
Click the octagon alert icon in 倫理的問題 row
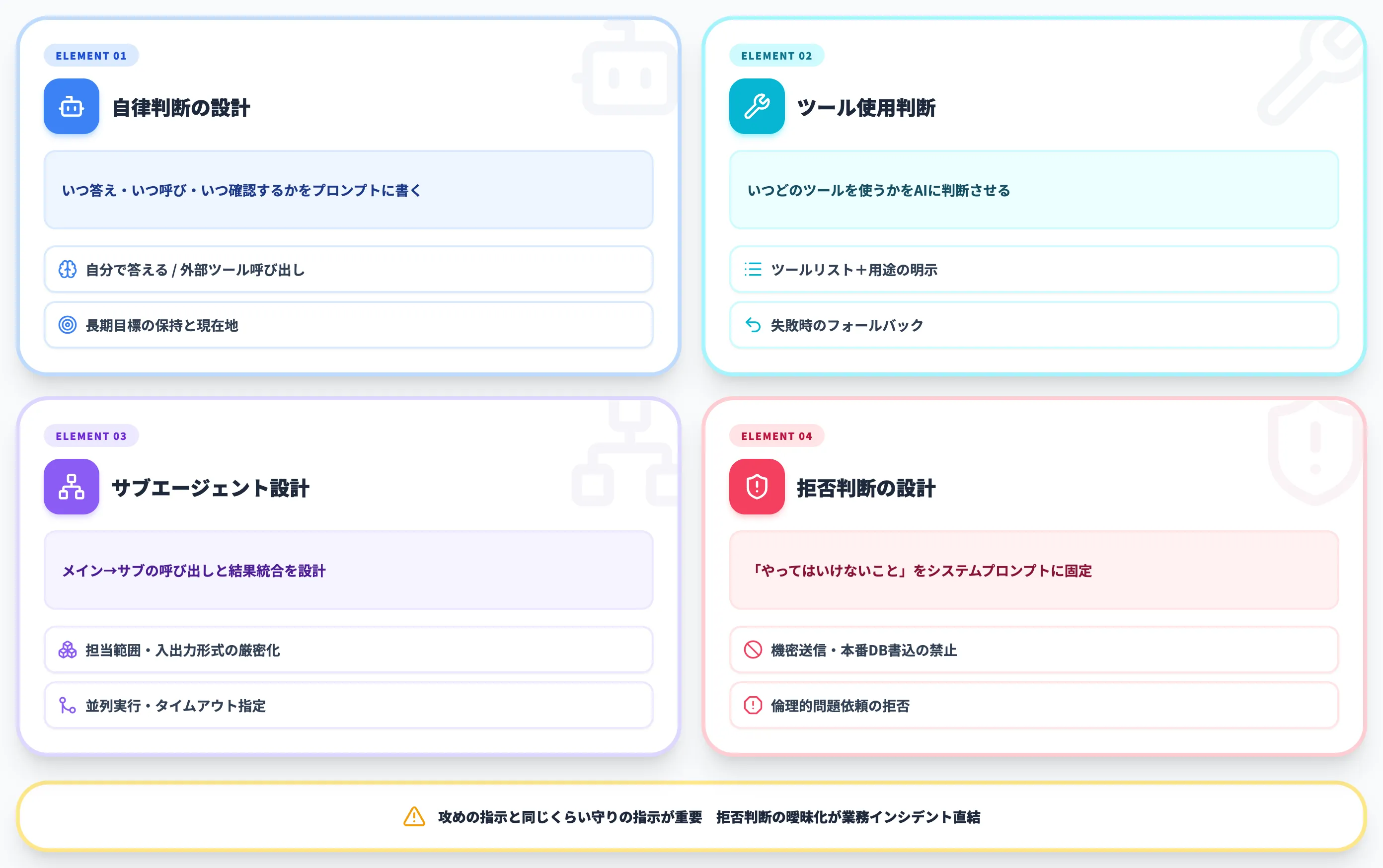(753, 706)
